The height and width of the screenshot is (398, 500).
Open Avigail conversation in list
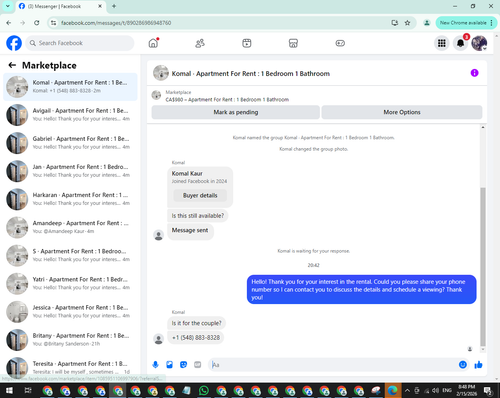70,115
